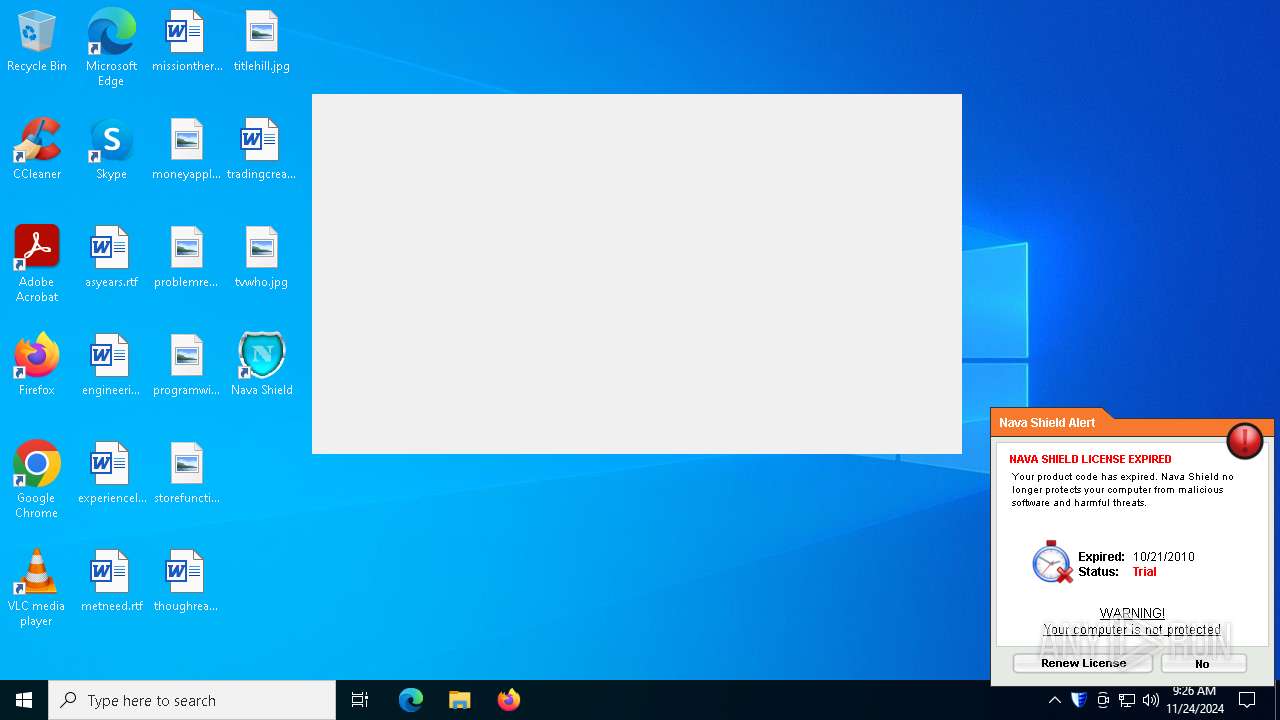The width and height of the screenshot is (1280, 720).
Task: Click the Type here to search box
Action: coord(192,700)
